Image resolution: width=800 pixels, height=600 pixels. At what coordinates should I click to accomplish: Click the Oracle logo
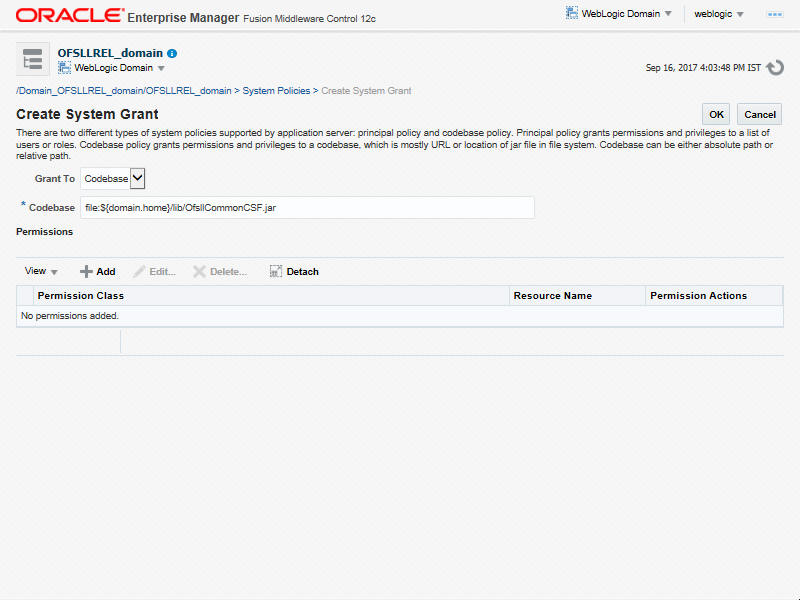pyautogui.click(x=70, y=15)
